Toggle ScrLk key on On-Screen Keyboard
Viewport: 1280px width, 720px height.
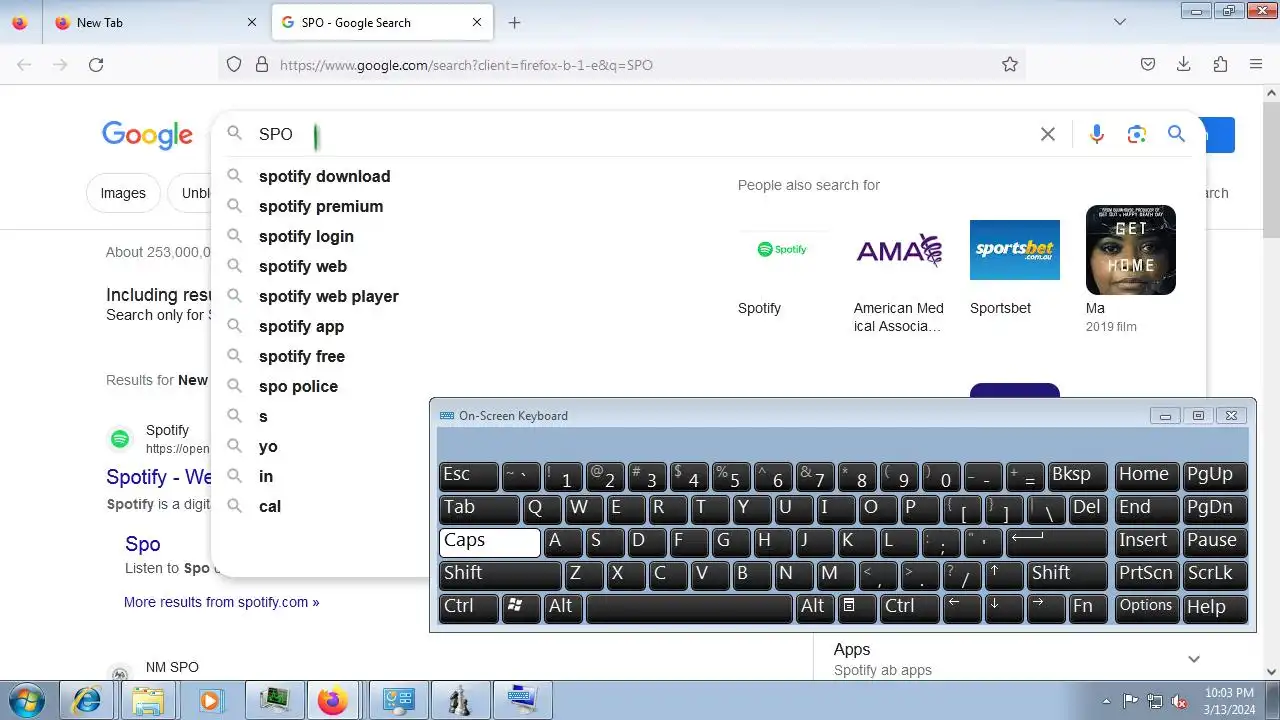click(x=1215, y=575)
